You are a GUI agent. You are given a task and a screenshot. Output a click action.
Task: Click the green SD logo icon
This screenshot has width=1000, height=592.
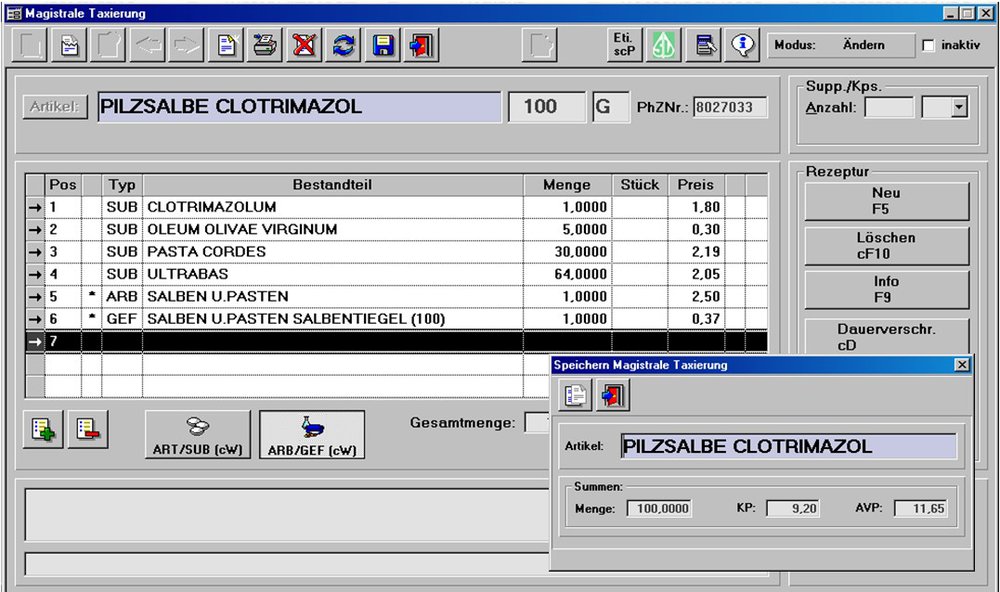click(x=662, y=46)
